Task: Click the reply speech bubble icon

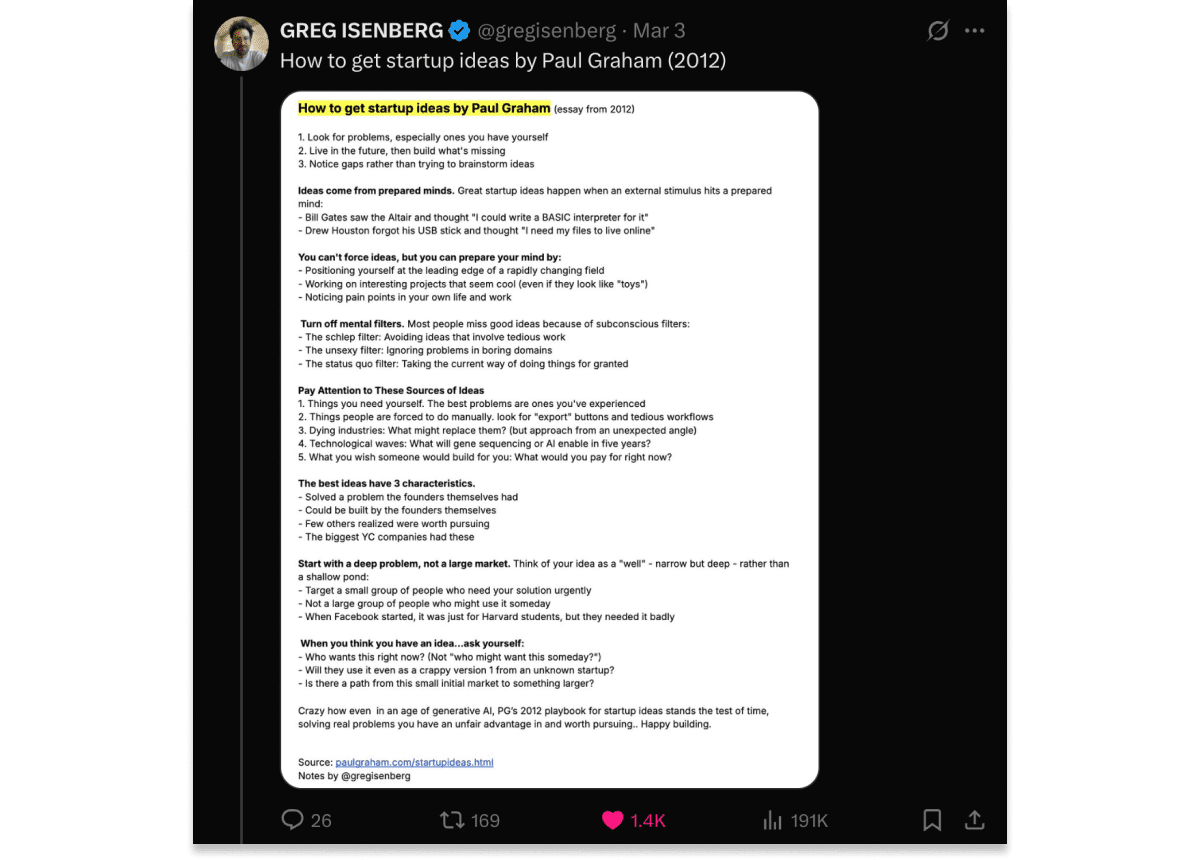Action: tap(292, 820)
